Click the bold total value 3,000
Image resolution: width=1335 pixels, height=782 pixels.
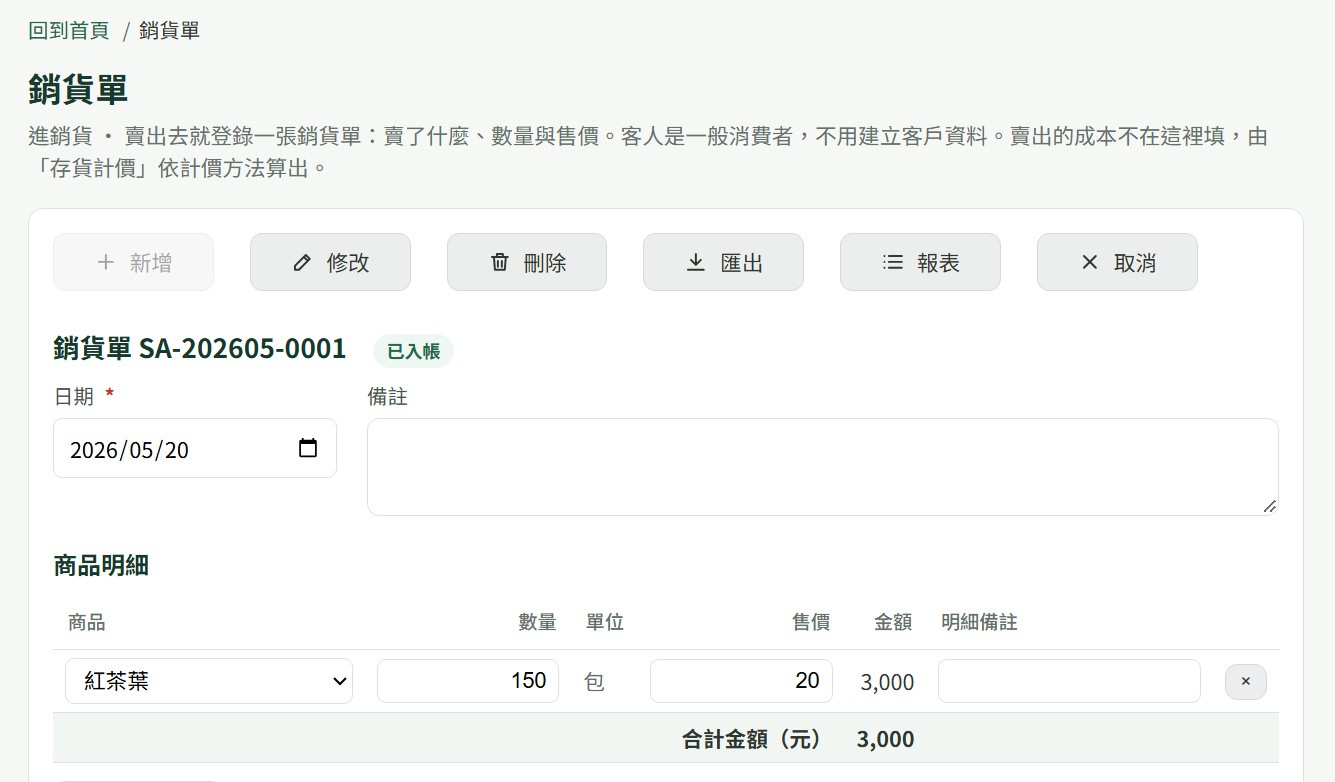coord(886,739)
